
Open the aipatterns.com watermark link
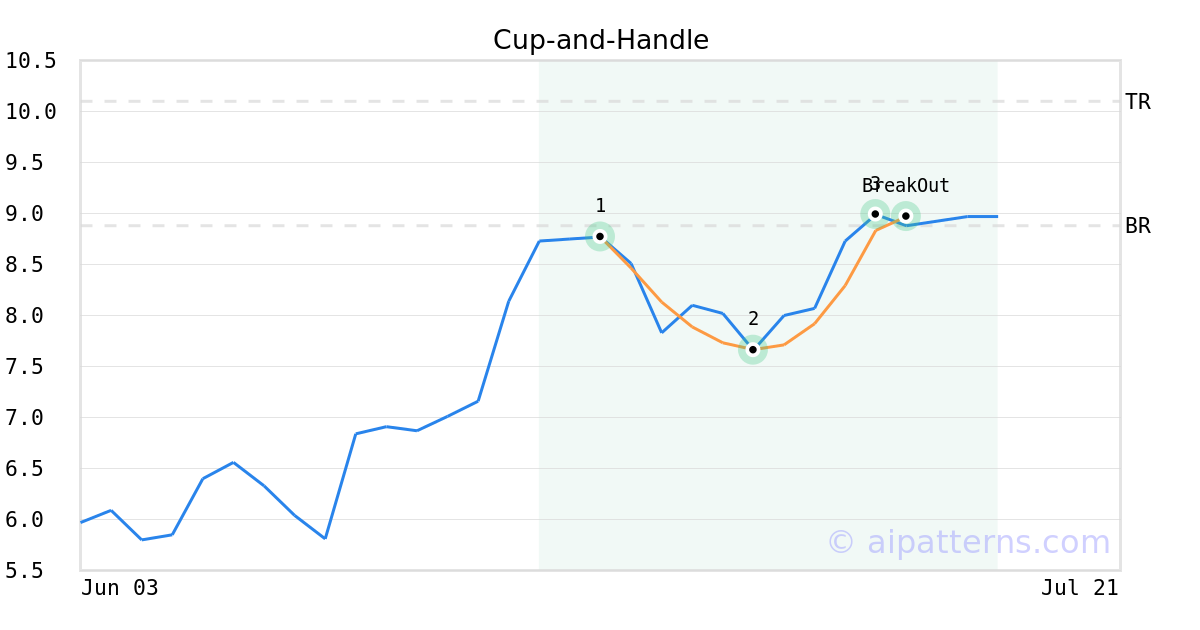click(968, 542)
